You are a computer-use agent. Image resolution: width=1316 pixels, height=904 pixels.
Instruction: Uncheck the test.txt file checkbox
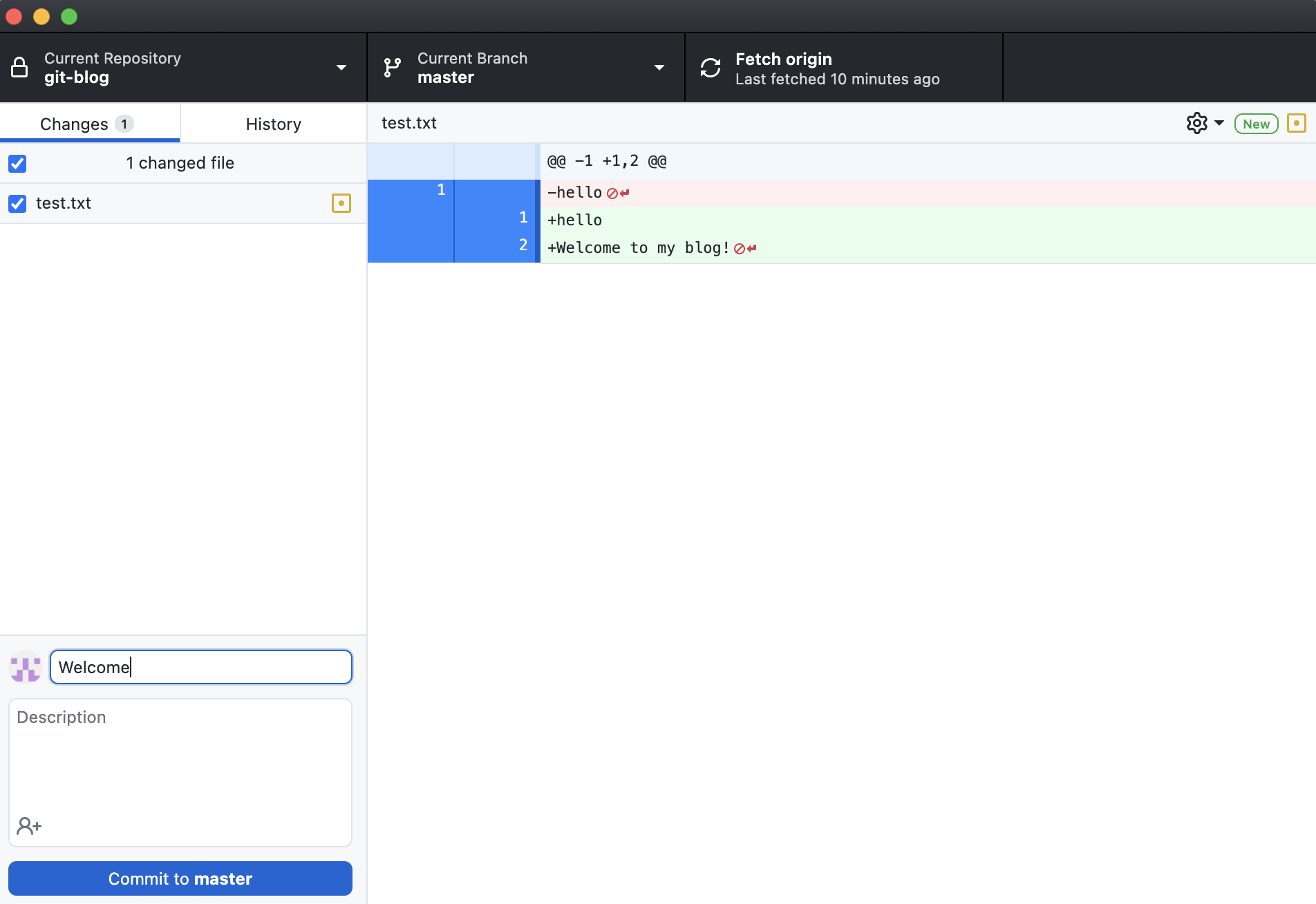click(17, 204)
